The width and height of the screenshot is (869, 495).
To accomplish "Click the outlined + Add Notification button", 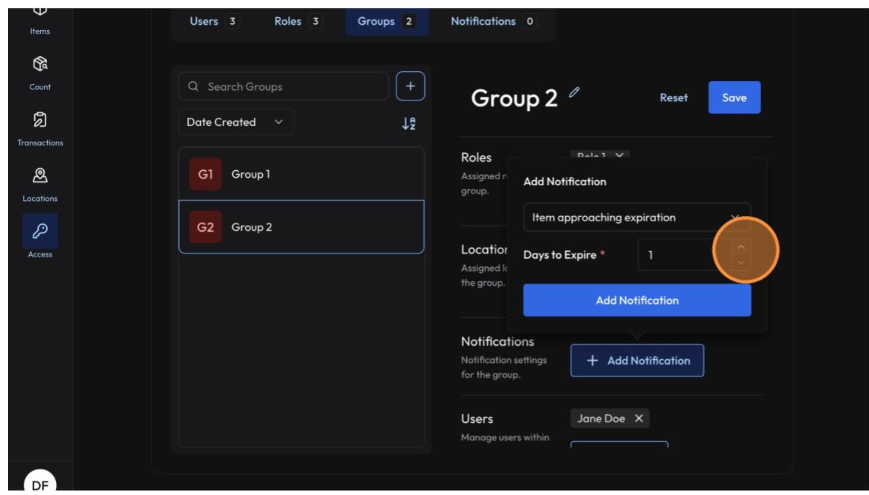I will (x=637, y=360).
